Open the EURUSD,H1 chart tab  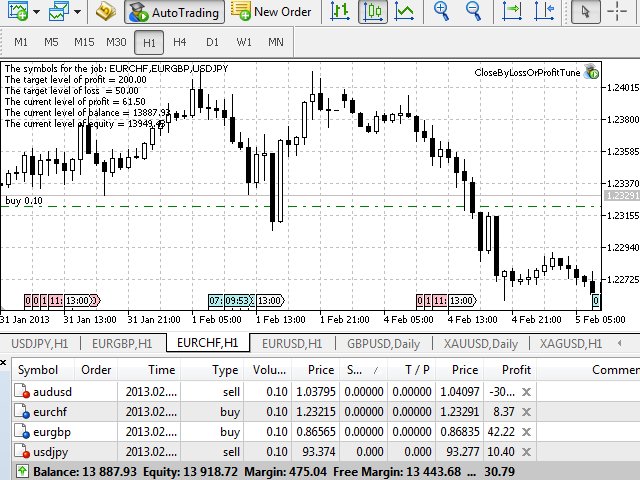(292, 343)
